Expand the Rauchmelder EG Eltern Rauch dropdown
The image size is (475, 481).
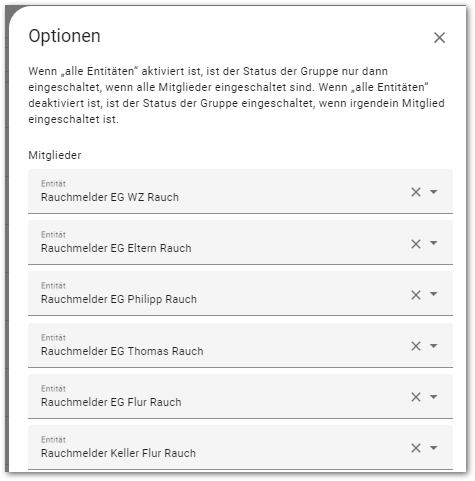pyautogui.click(x=433, y=243)
